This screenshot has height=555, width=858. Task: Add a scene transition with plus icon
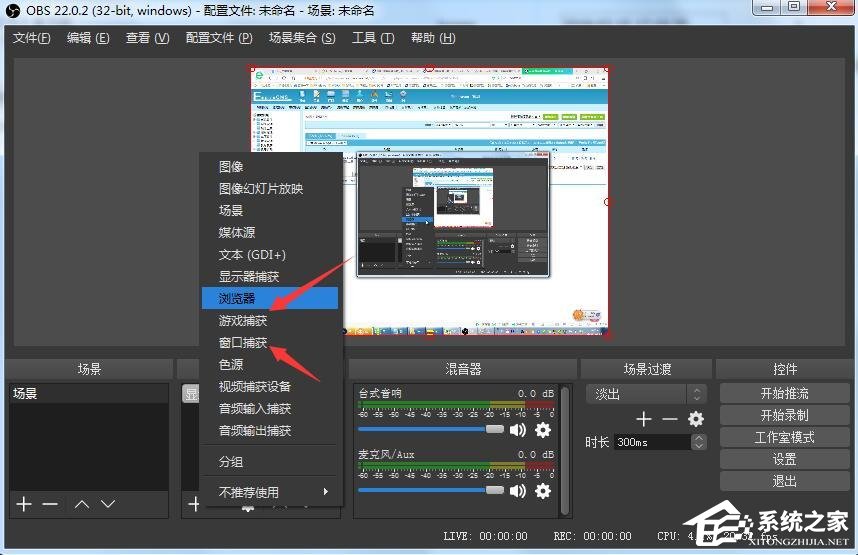(x=644, y=419)
